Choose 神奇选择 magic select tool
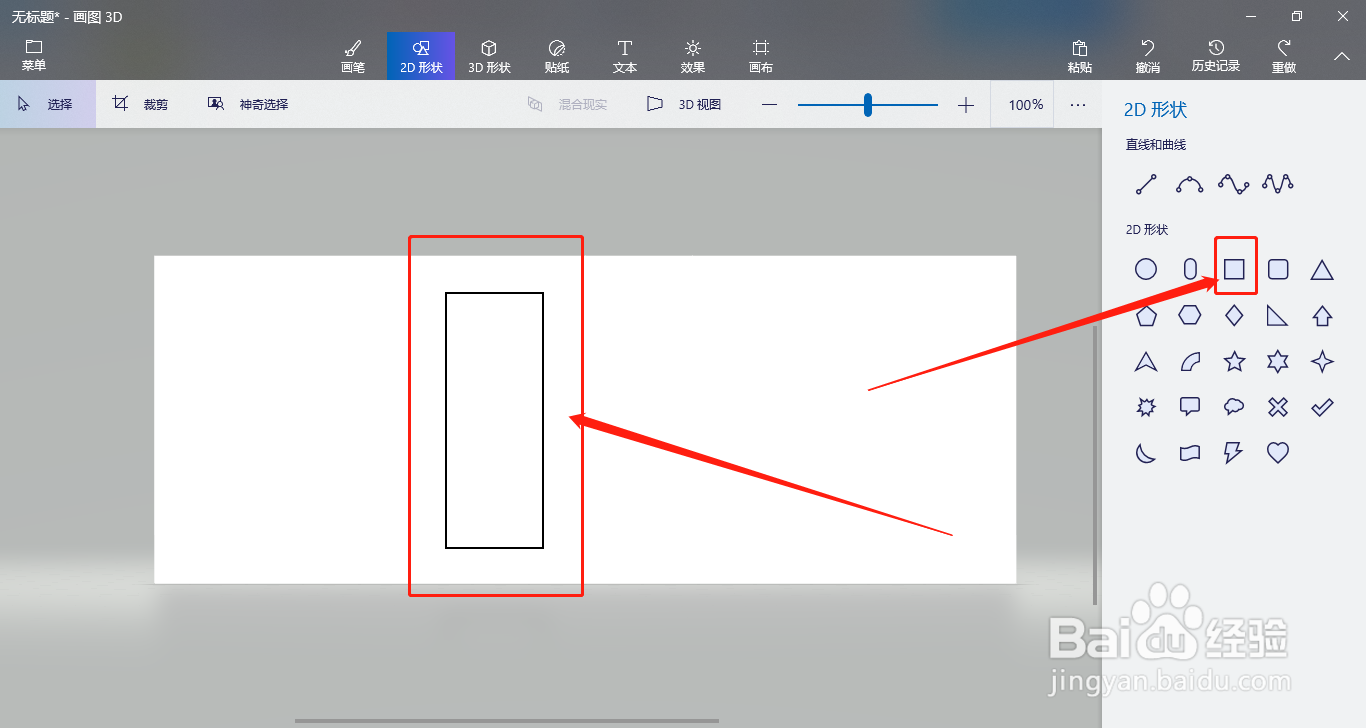Image resolution: width=1366 pixels, height=728 pixels. click(248, 104)
